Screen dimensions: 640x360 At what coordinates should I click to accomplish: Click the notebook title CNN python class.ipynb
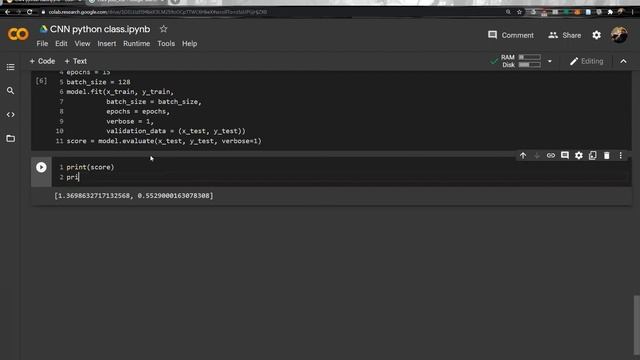point(100,29)
